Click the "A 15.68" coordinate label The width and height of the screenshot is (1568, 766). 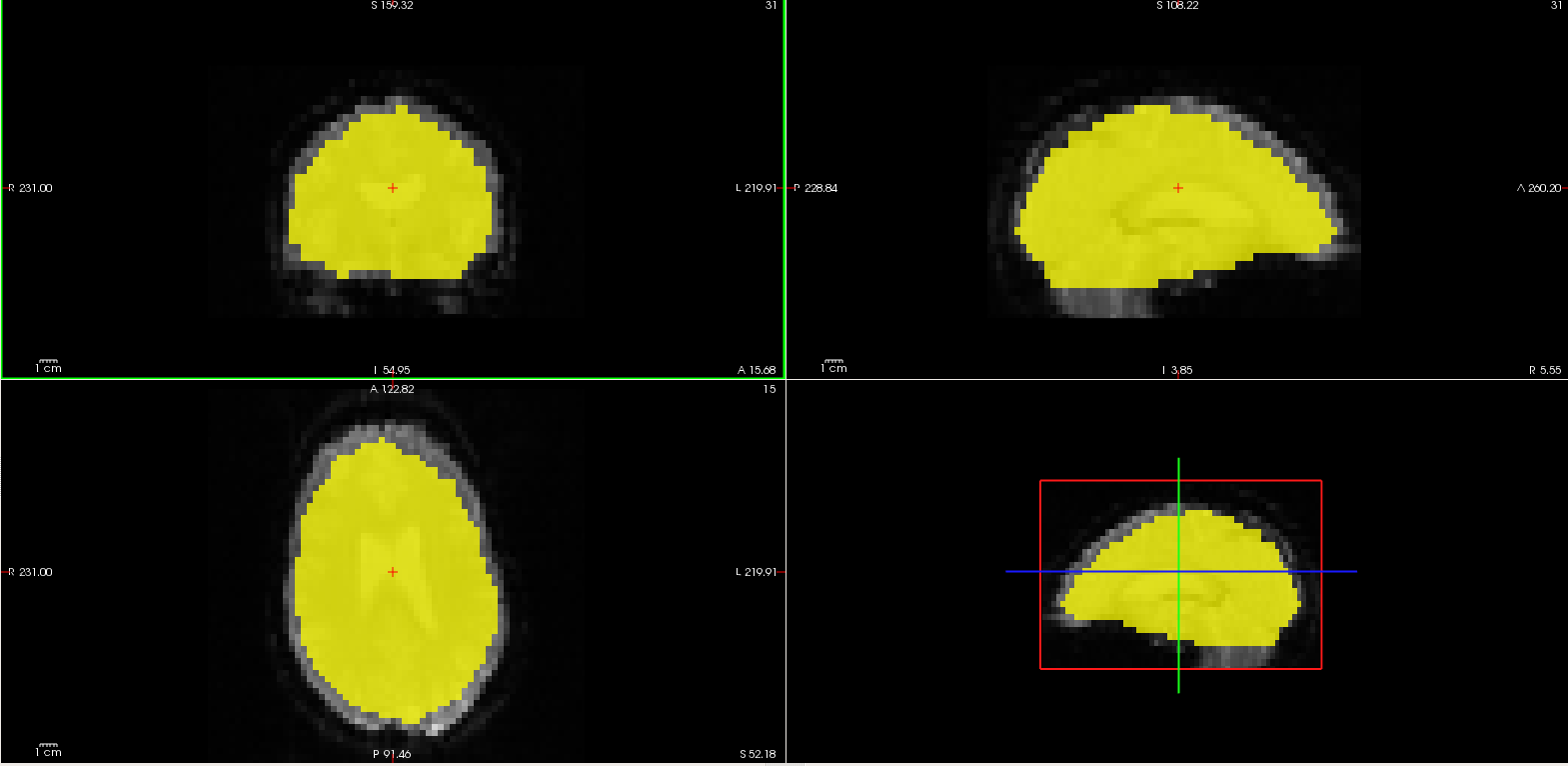pyautogui.click(x=757, y=370)
